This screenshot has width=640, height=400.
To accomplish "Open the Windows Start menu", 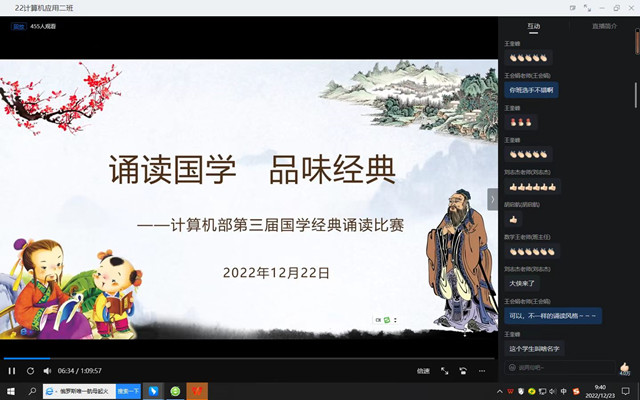I will [10, 391].
